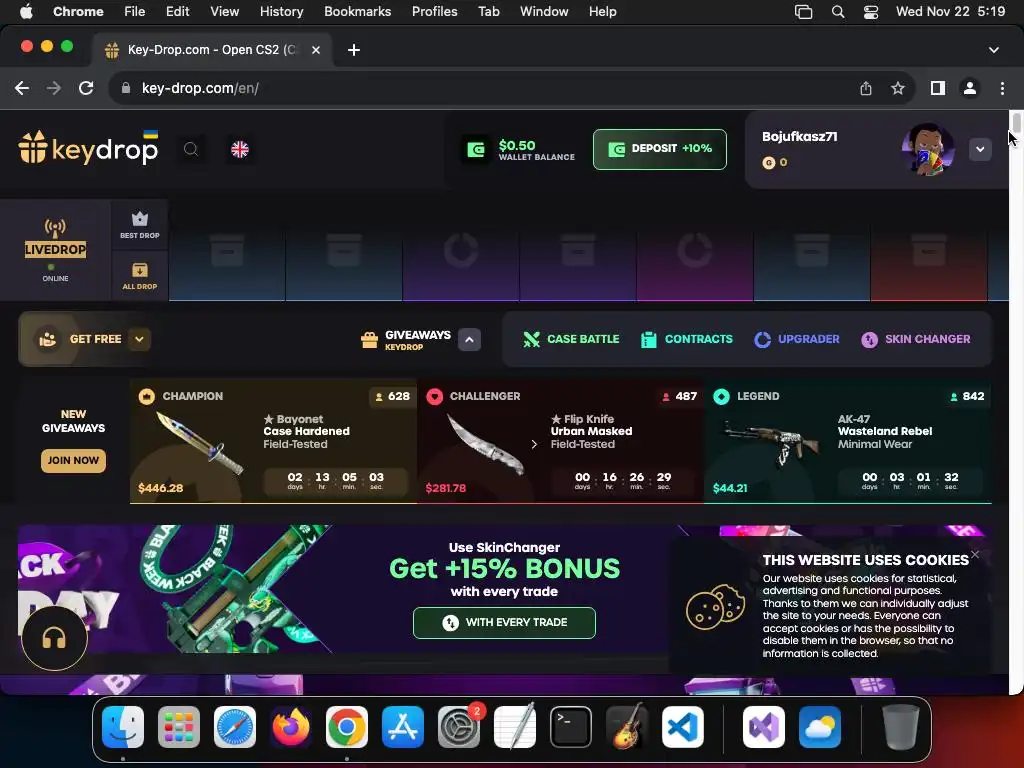Click the wallet balance icon
Viewport: 1024px width, 768px height.
476,150
